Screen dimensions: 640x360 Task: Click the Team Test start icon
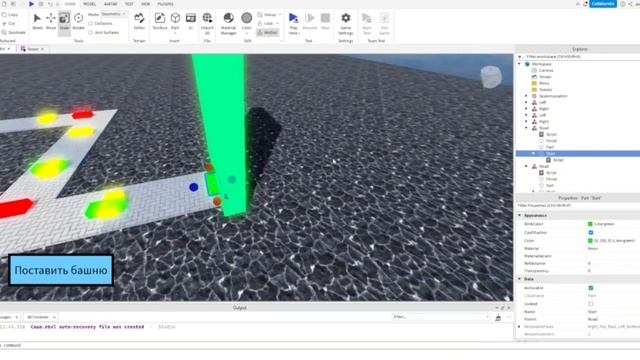[x=367, y=18]
